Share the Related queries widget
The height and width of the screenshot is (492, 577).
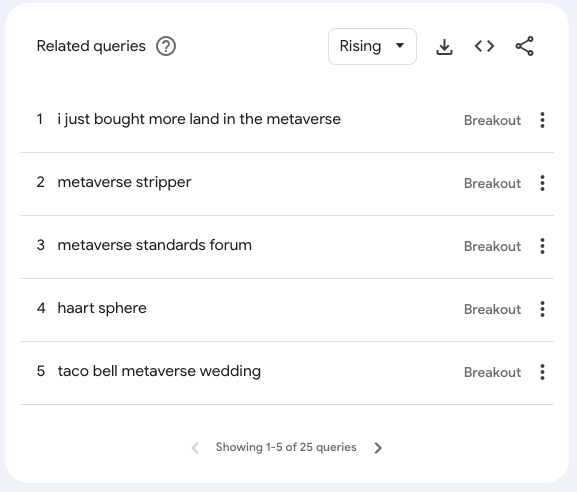coord(524,46)
